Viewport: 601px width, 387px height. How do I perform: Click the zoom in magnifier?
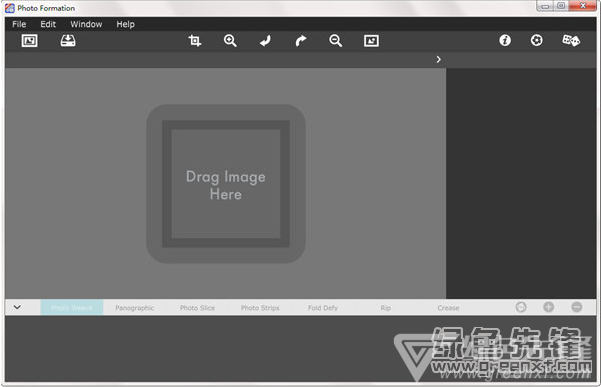click(230, 41)
